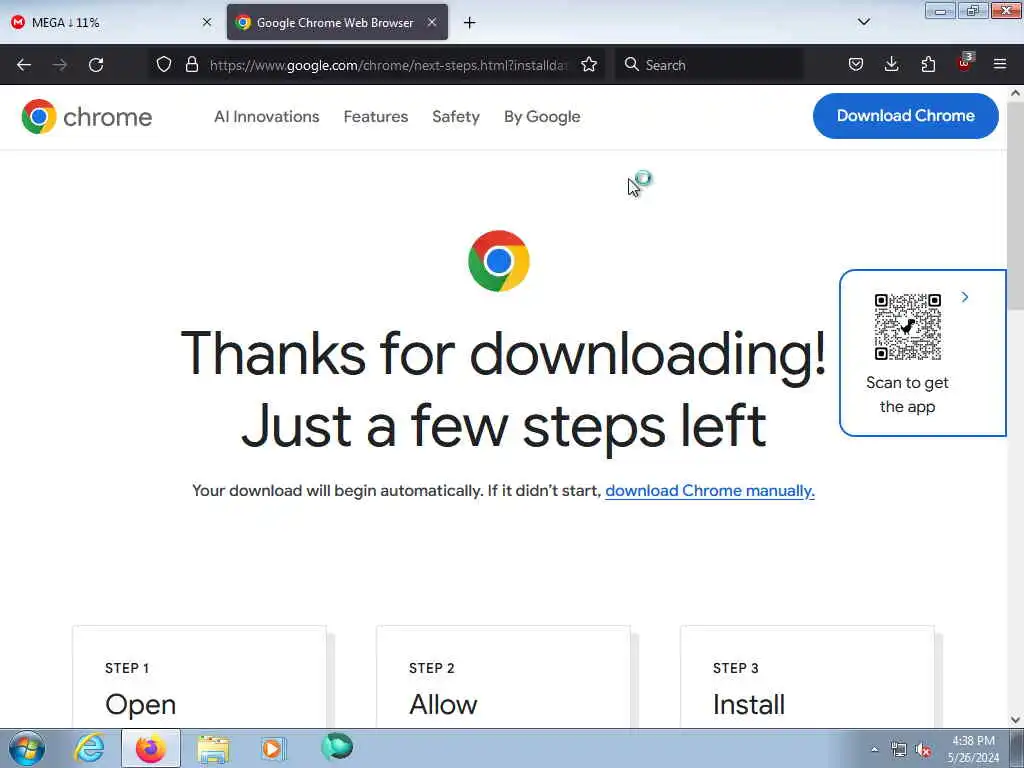Image resolution: width=1024 pixels, height=768 pixels.
Task: Click the network tray icon
Action: click(x=899, y=750)
